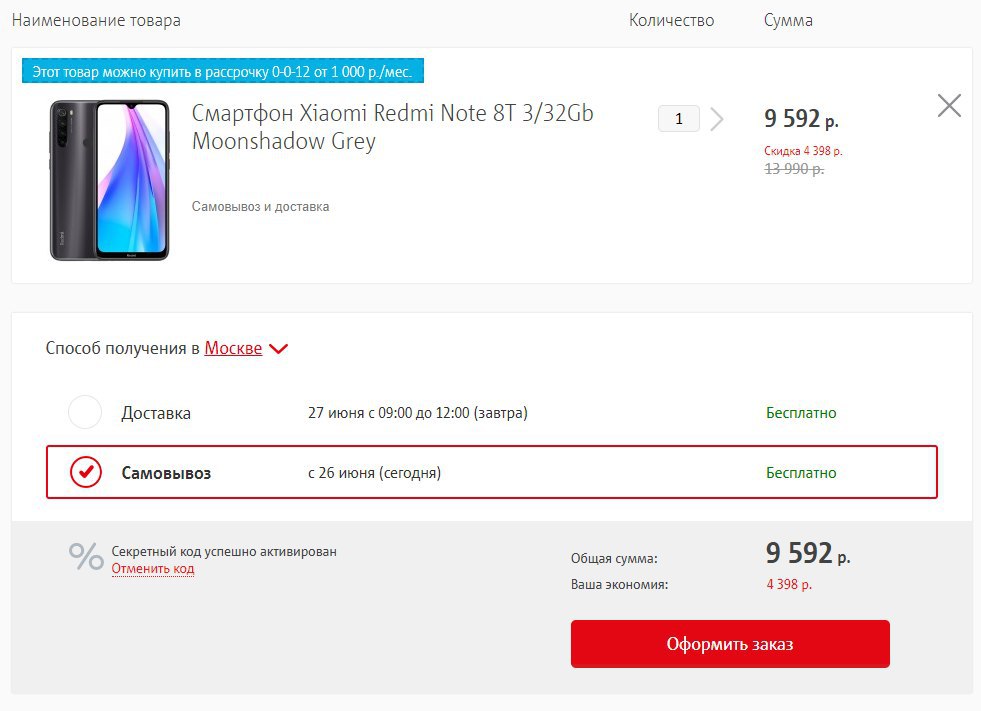981x711 pixels.
Task: Click the Скидка 4 398 р. discount text
Action: (x=803, y=151)
